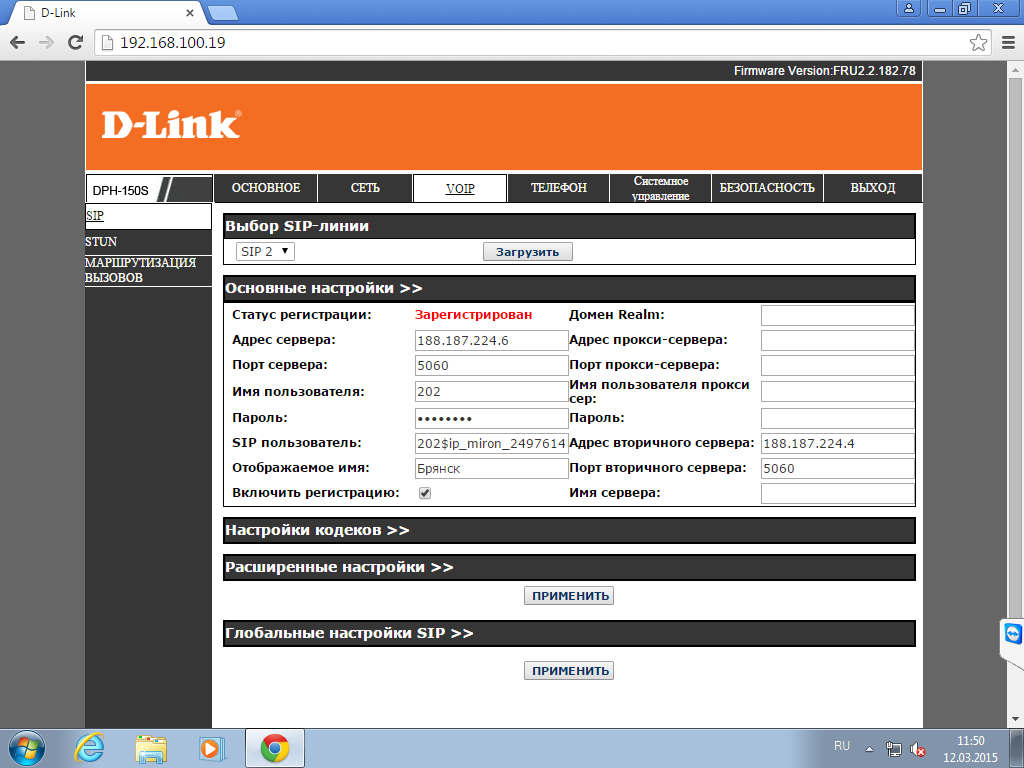1024x768 pixels.
Task: Show hidden tray icons arrow
Action: [869, 749]
